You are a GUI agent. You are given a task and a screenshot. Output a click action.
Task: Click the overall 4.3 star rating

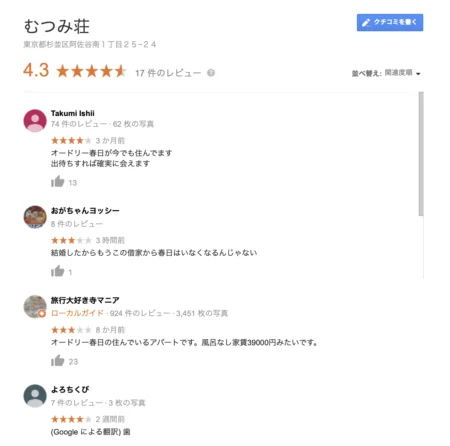(x=91, y=71)
